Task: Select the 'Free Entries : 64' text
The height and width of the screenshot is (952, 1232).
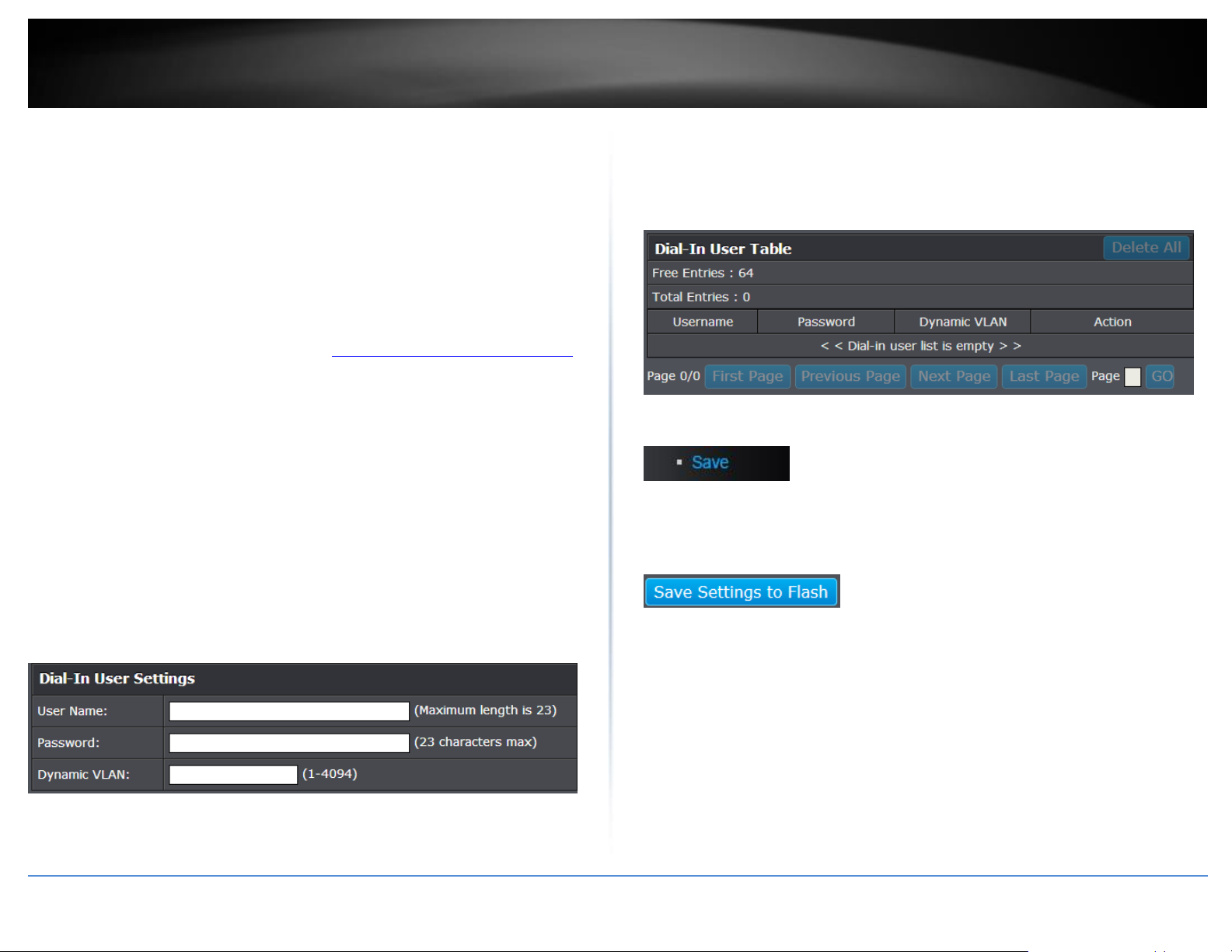Action: point(703,273)
